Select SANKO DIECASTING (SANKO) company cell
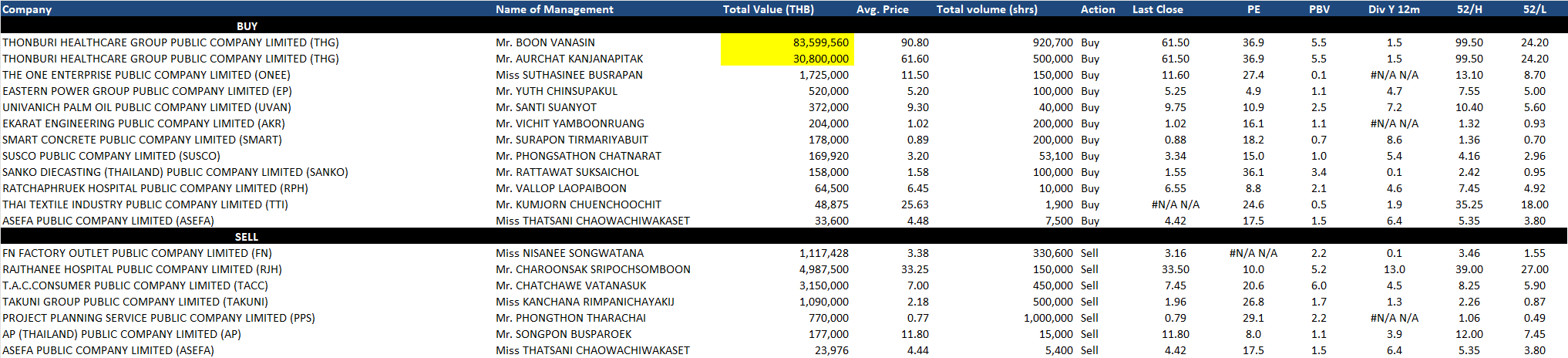 coord(175,172)
